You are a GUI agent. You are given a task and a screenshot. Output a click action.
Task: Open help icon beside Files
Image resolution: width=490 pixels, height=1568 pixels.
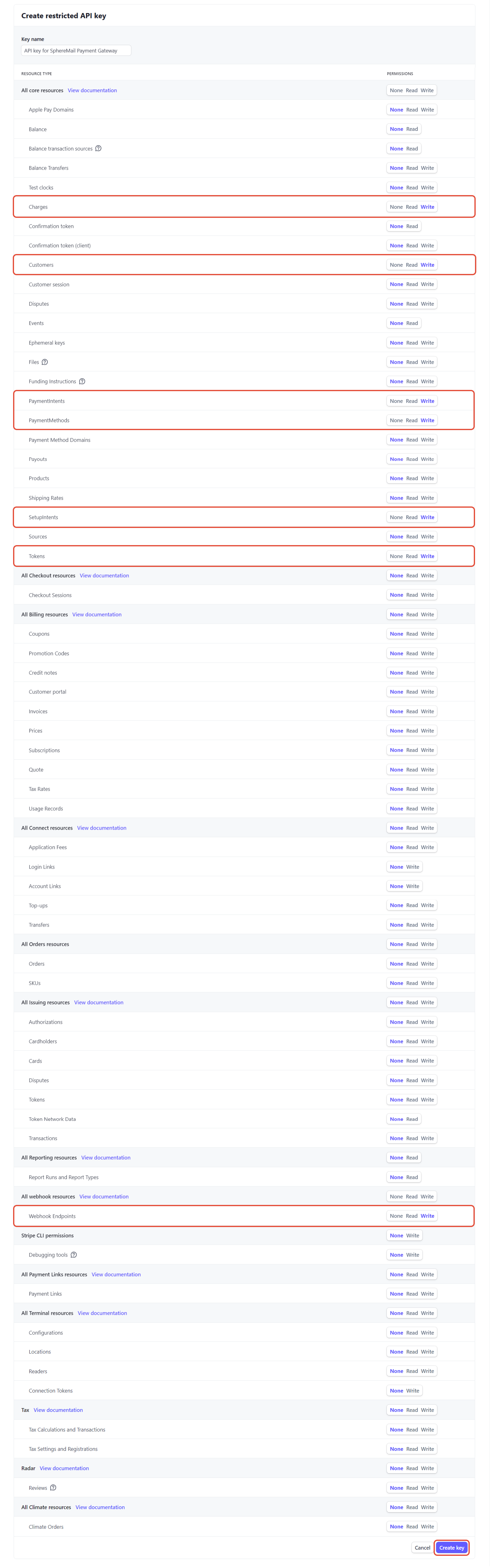pos(45,362)
